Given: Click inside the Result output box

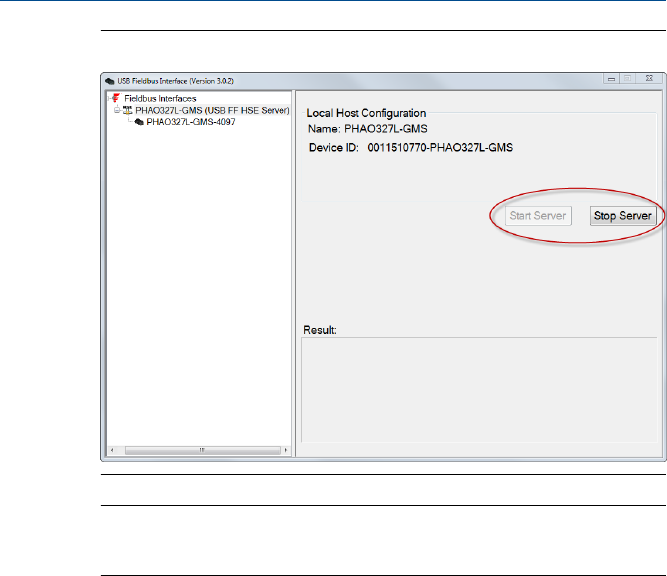Looking at the screenshot, I should 479,390.
